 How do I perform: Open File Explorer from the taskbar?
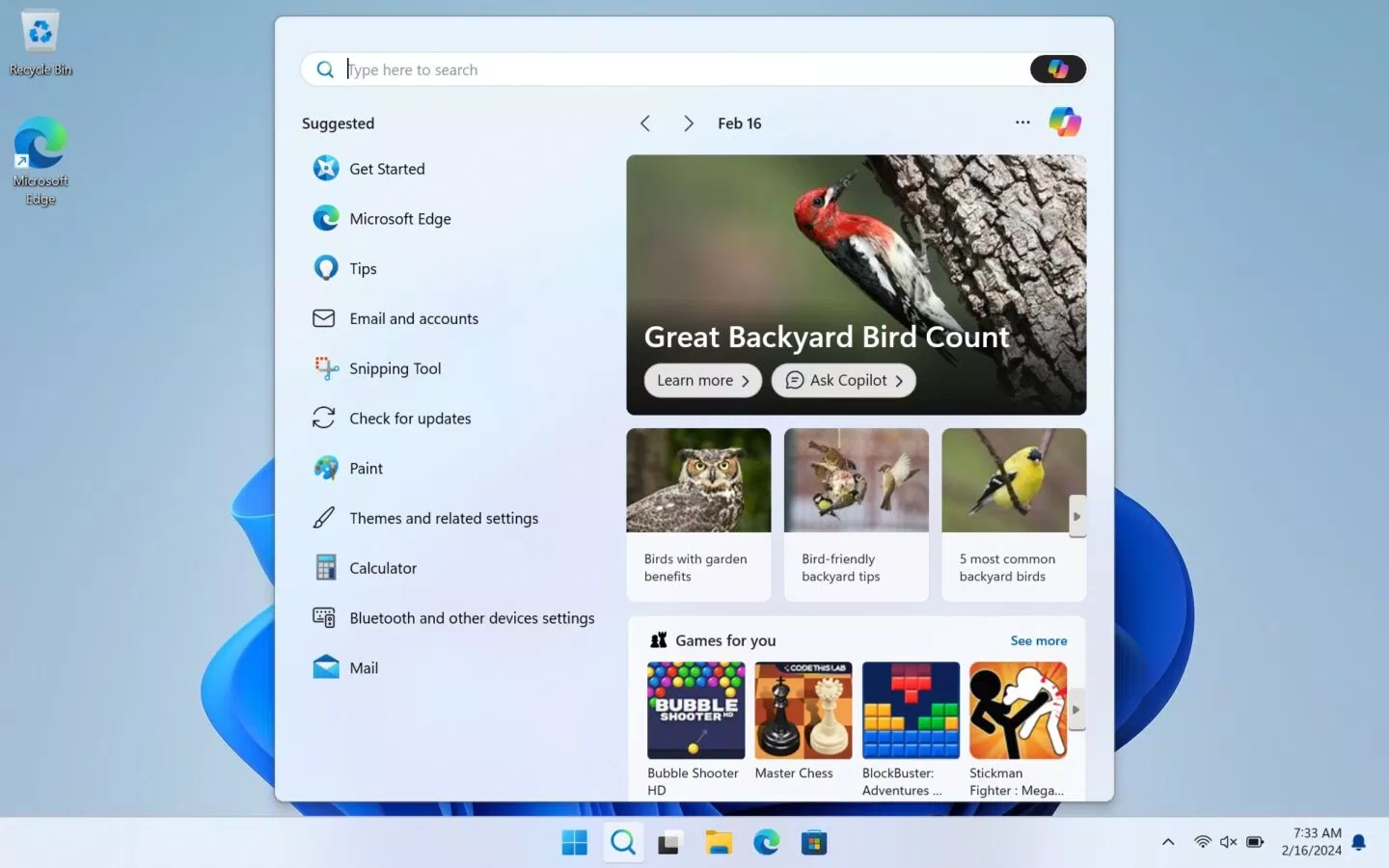click(x=719, y=843)
